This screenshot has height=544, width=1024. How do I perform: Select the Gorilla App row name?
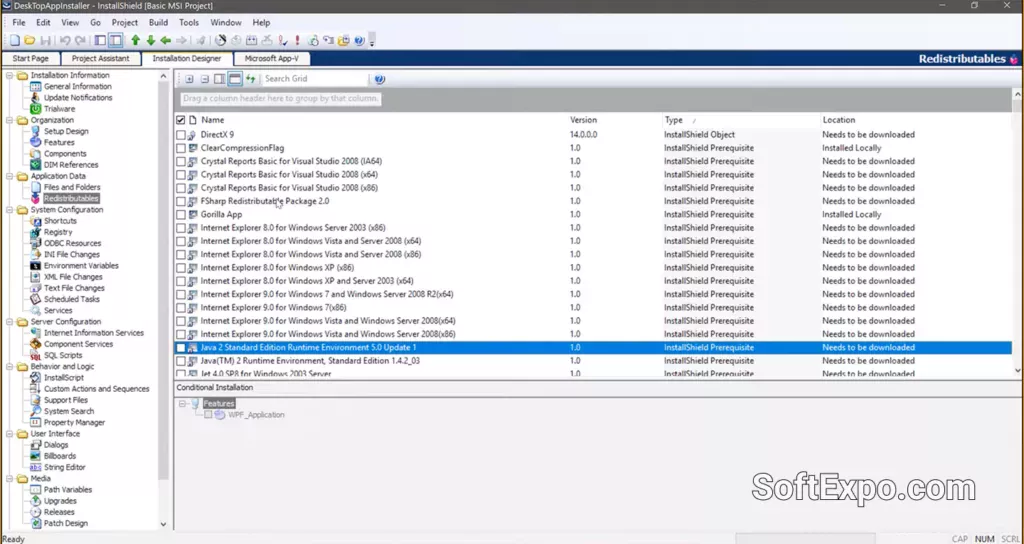221,214
